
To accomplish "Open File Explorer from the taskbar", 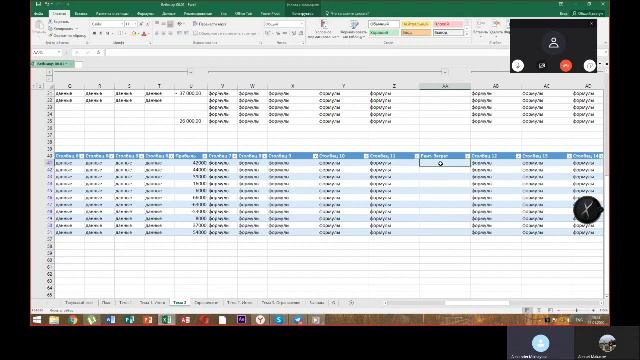I will tap(54, 320).
